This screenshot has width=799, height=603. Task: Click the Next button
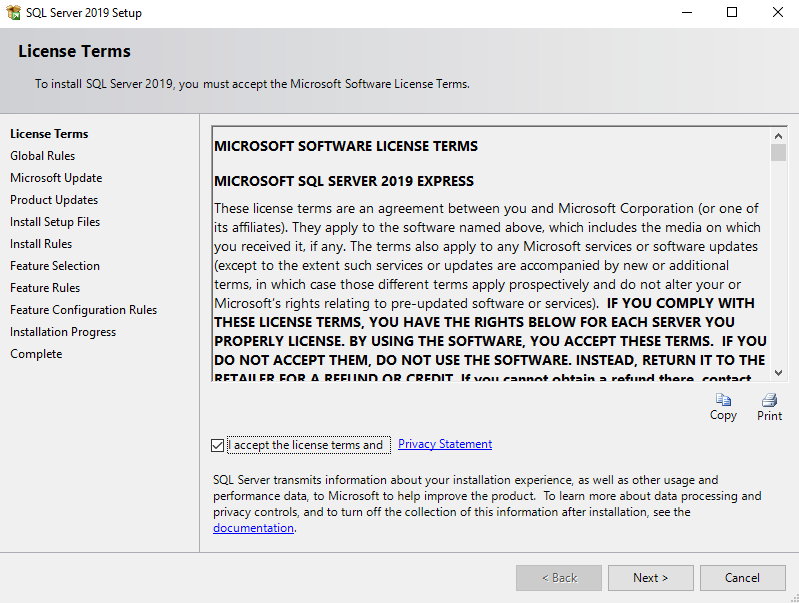[x=651, y=578]
